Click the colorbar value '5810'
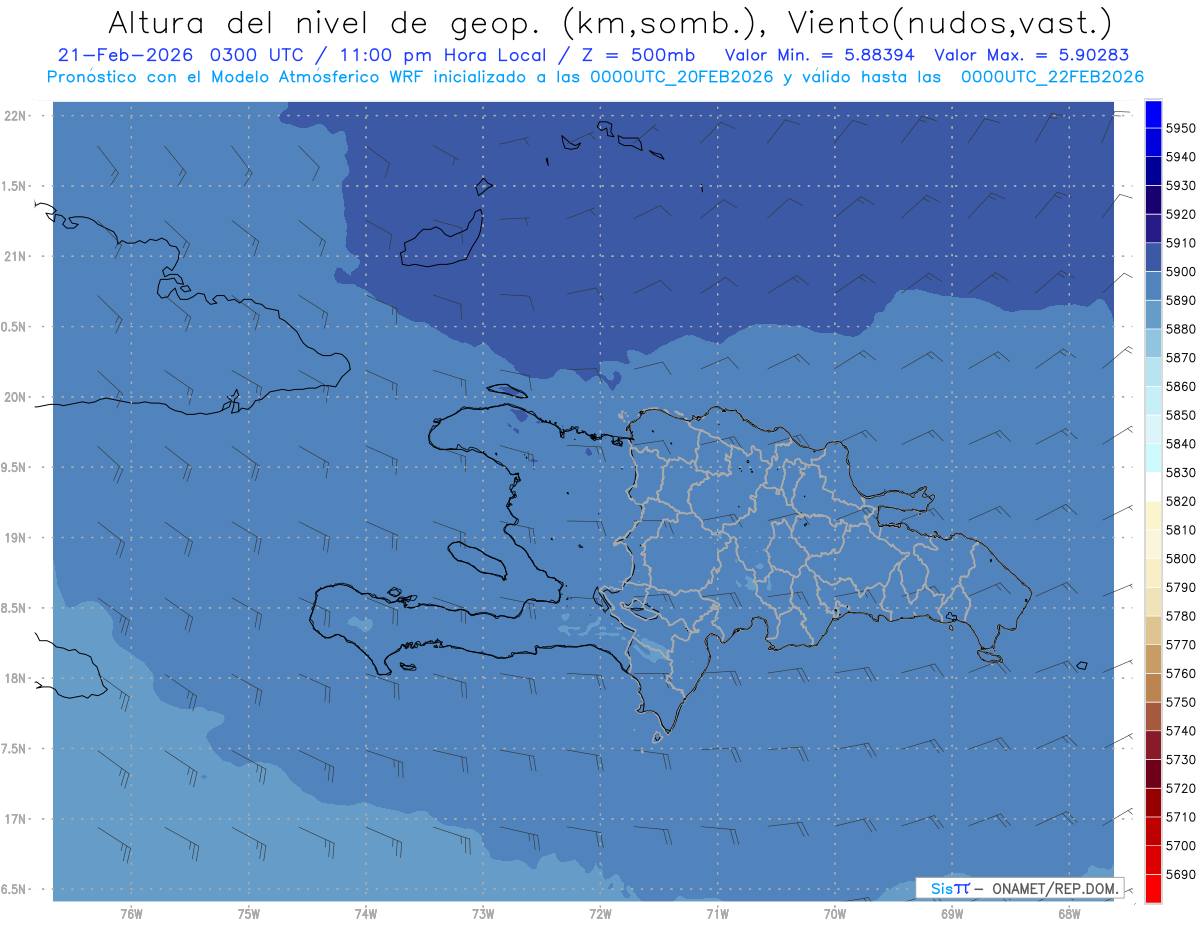Image resolution: width=1200 pixels, height=927 pixels. [x=1180, y=530]
